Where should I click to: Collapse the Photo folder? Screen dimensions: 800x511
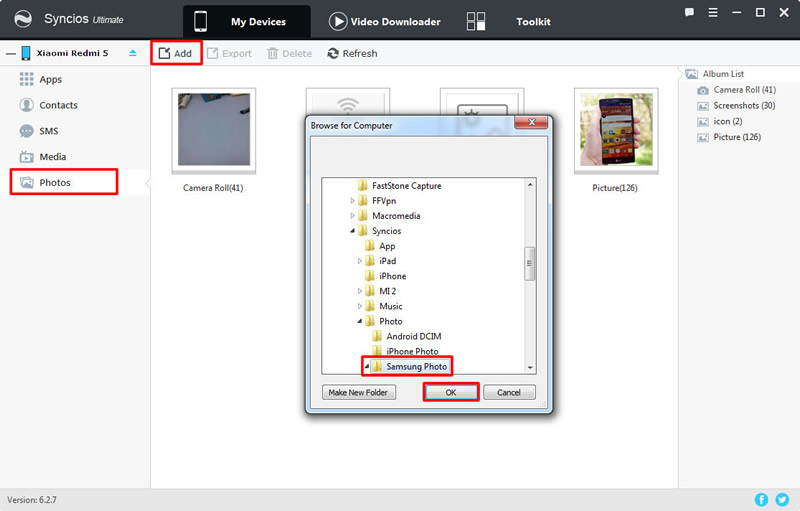(x=359, y=321)
